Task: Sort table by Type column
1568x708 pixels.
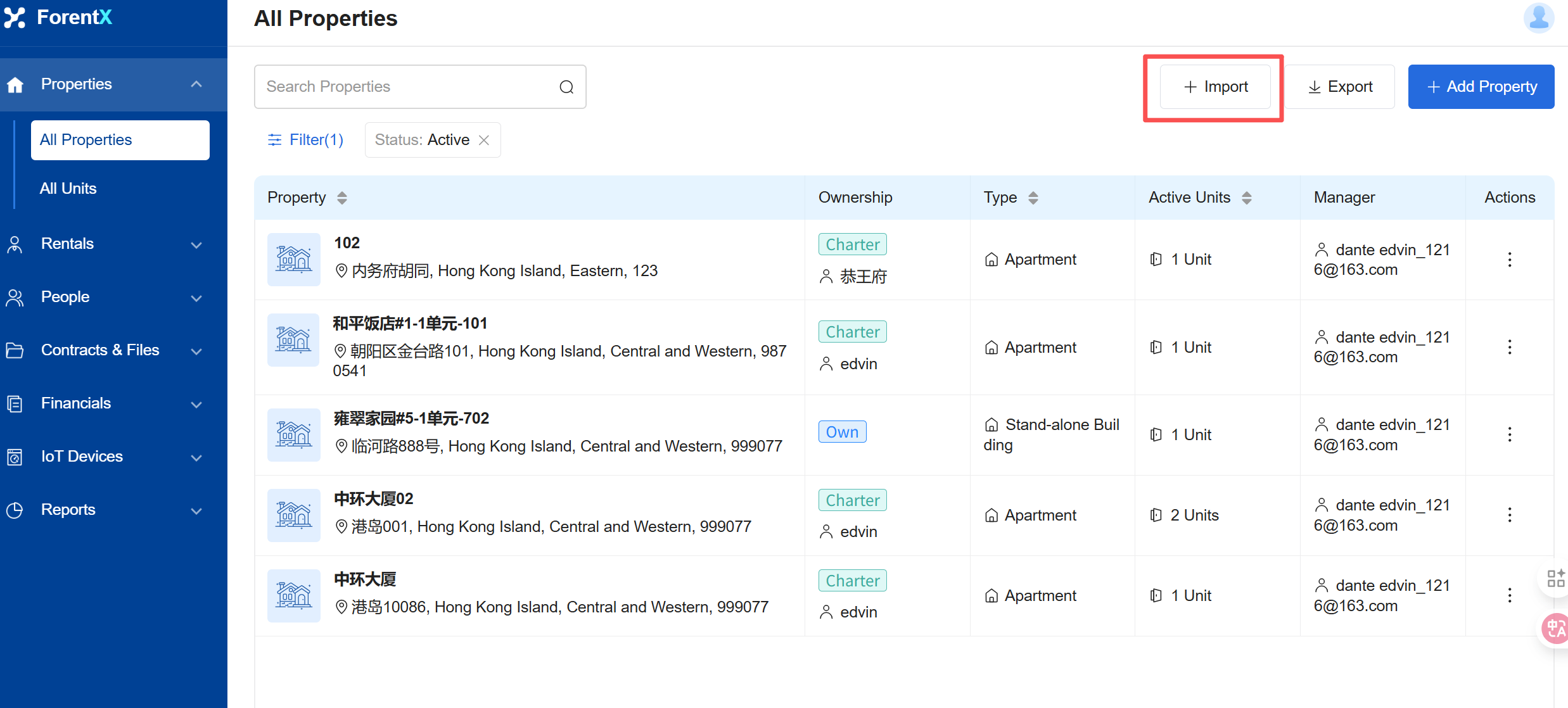Action: [x=1033, y=198]
